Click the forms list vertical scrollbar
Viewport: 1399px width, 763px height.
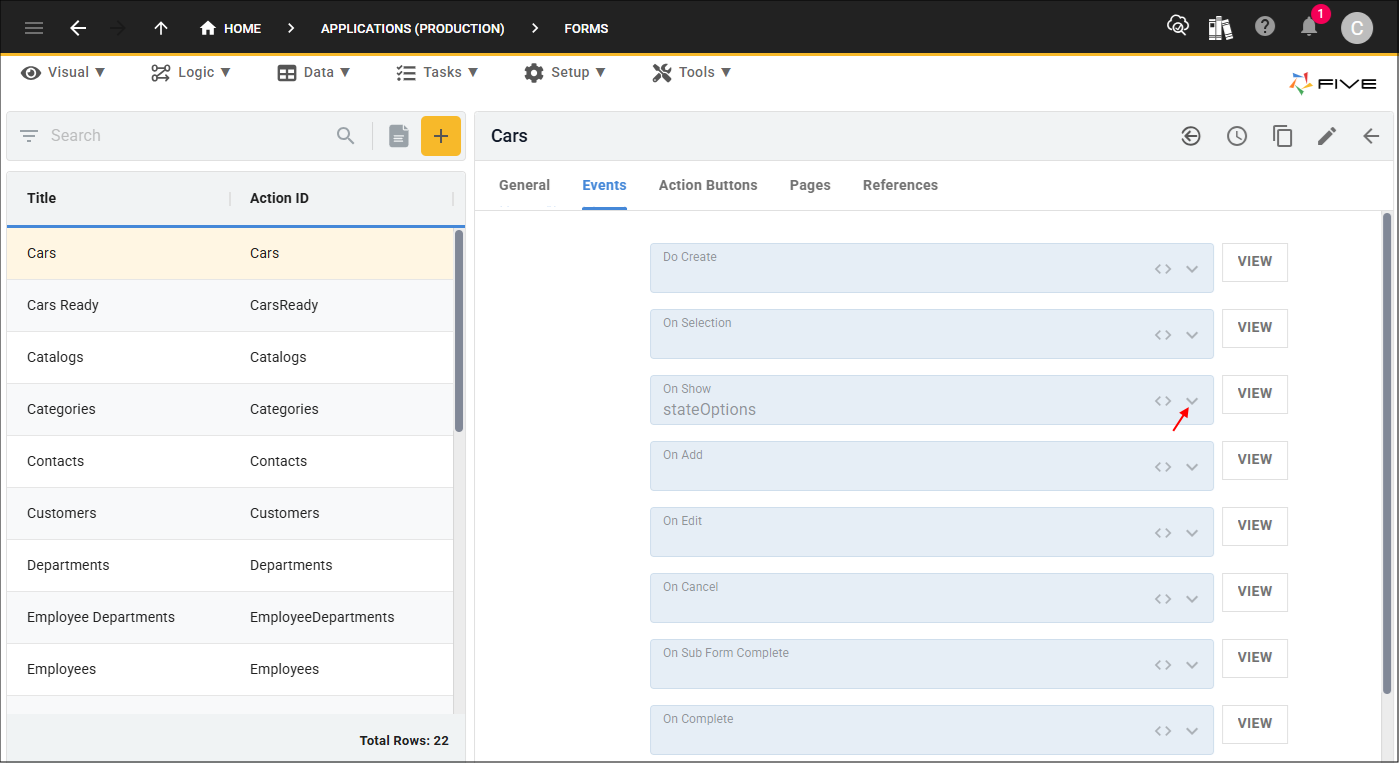coord(459,331)
